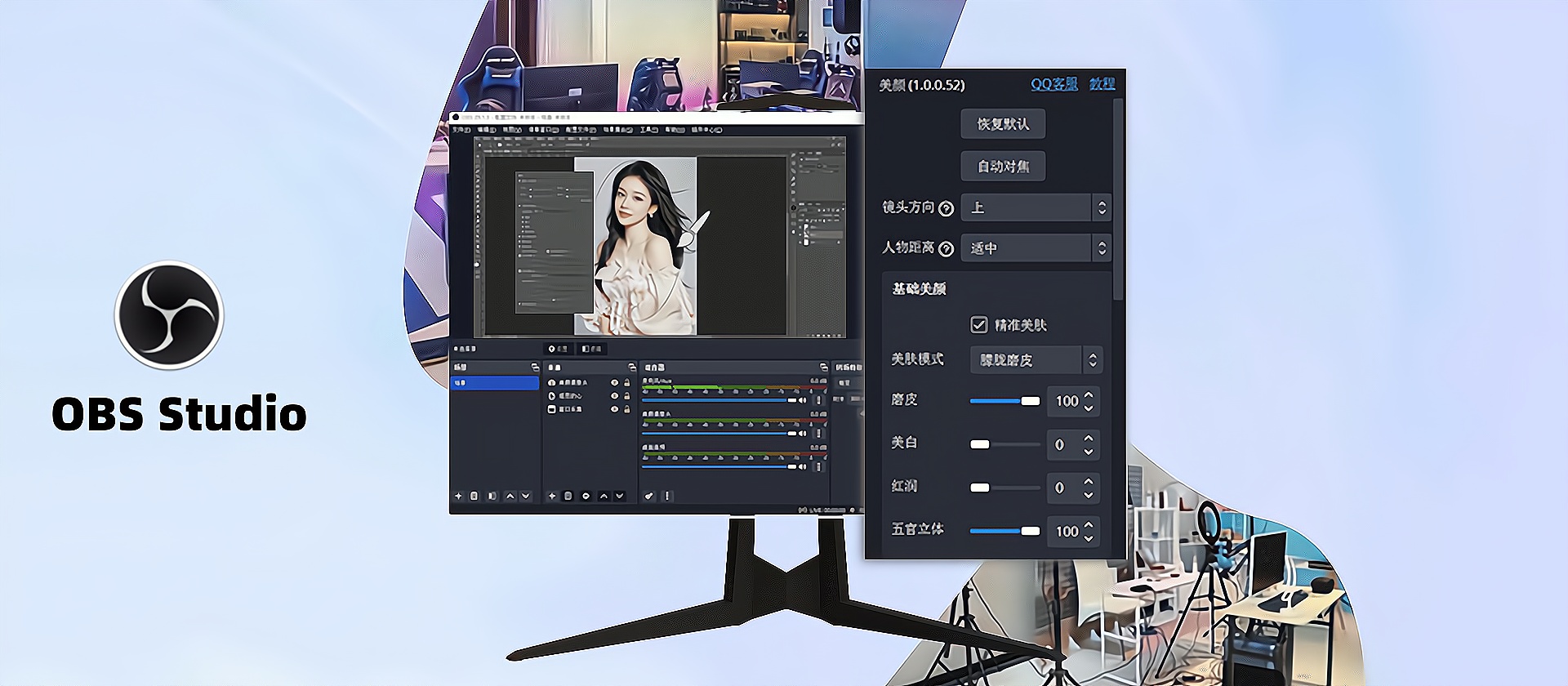Click the 恢复默认 button
Image resolution: width=1568 pixels, height=686 pixels.
tap(1003, 124)
